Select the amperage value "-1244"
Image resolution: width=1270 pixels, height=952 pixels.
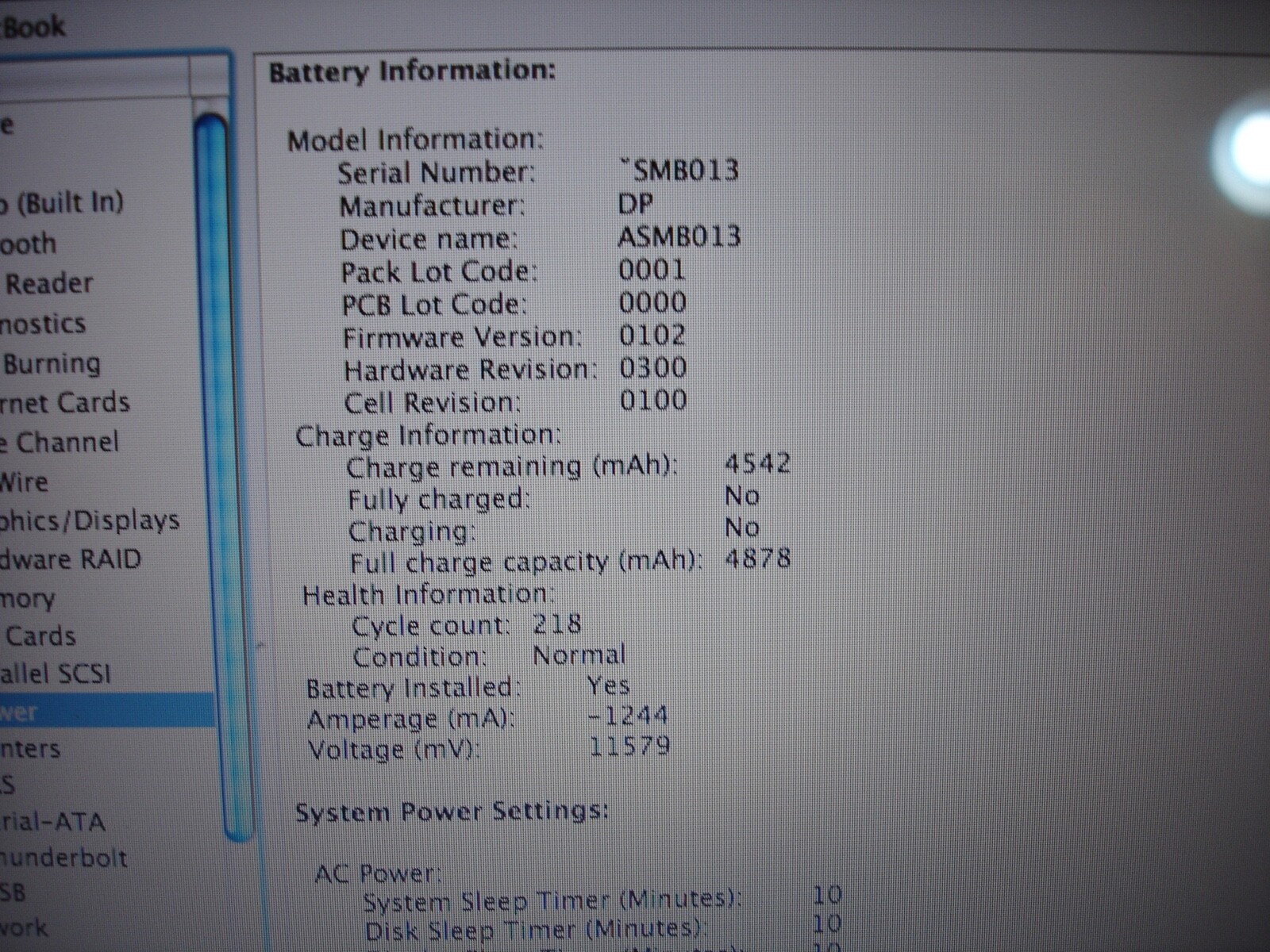[x=629, y=716]
